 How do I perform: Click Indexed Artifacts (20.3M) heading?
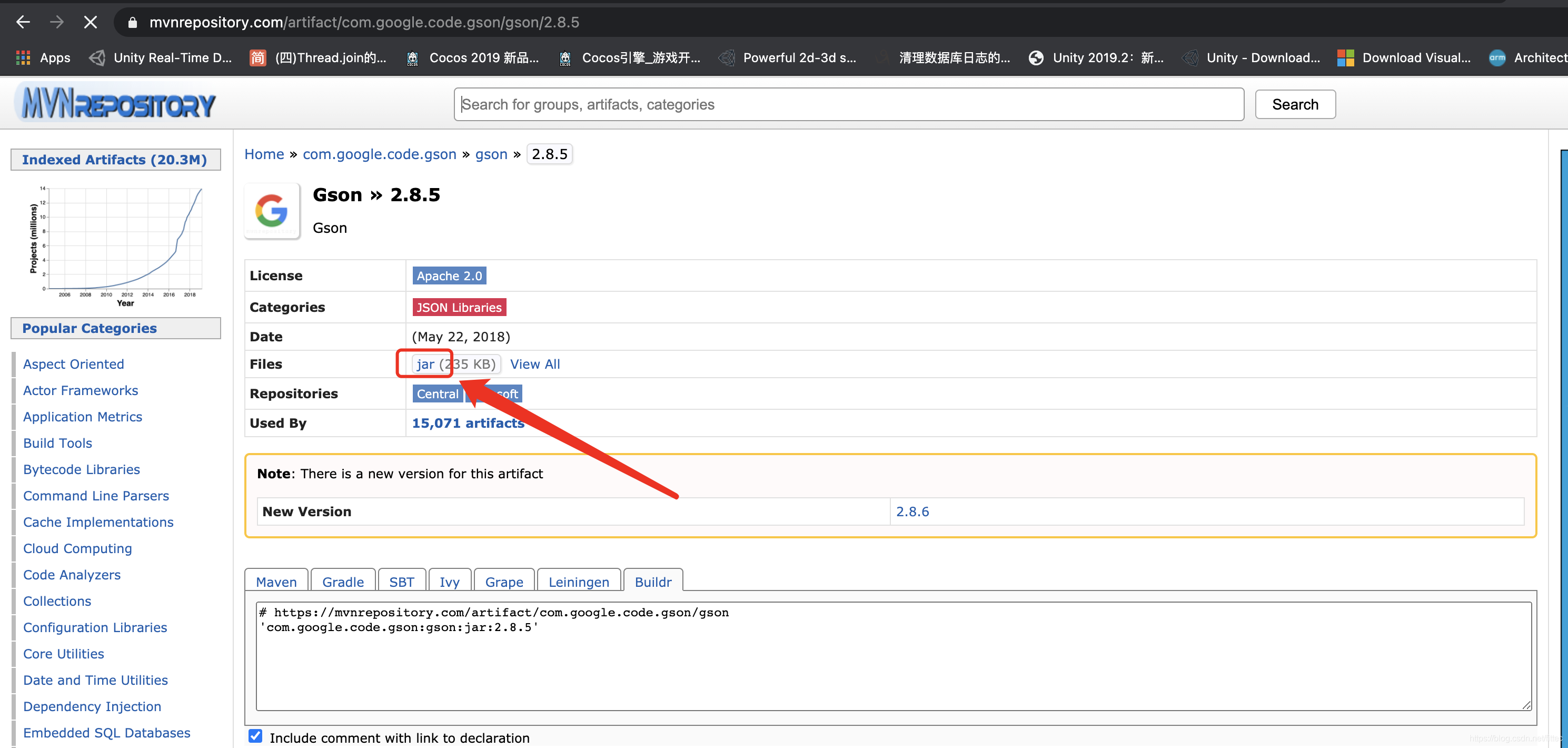114,160
